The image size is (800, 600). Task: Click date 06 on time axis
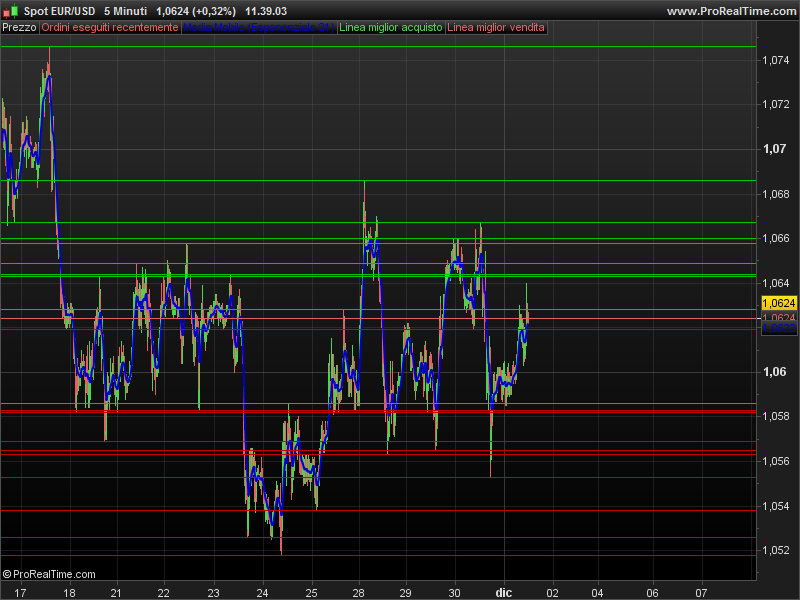click(653, 593)
